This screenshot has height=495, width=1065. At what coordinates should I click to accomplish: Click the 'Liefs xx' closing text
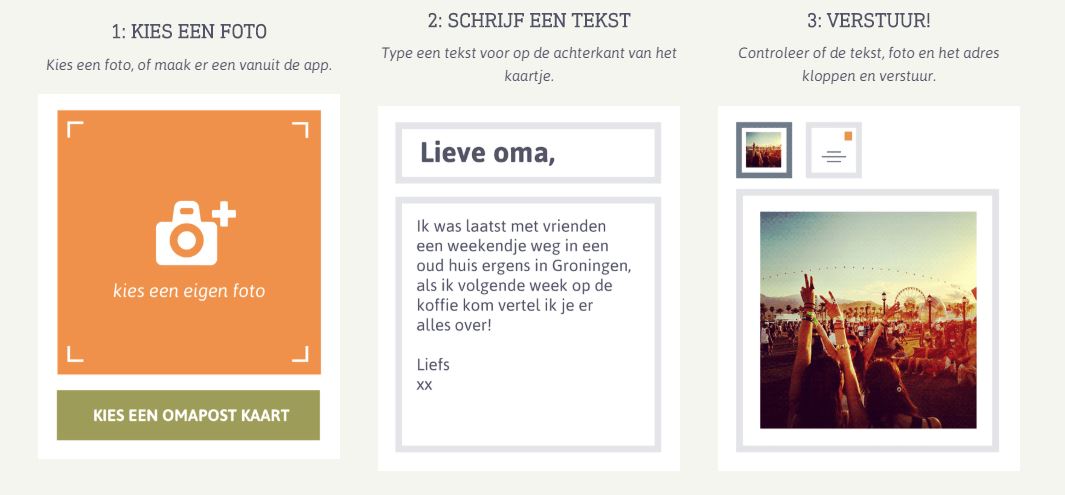pyautogui.click(x=433, y=375)
